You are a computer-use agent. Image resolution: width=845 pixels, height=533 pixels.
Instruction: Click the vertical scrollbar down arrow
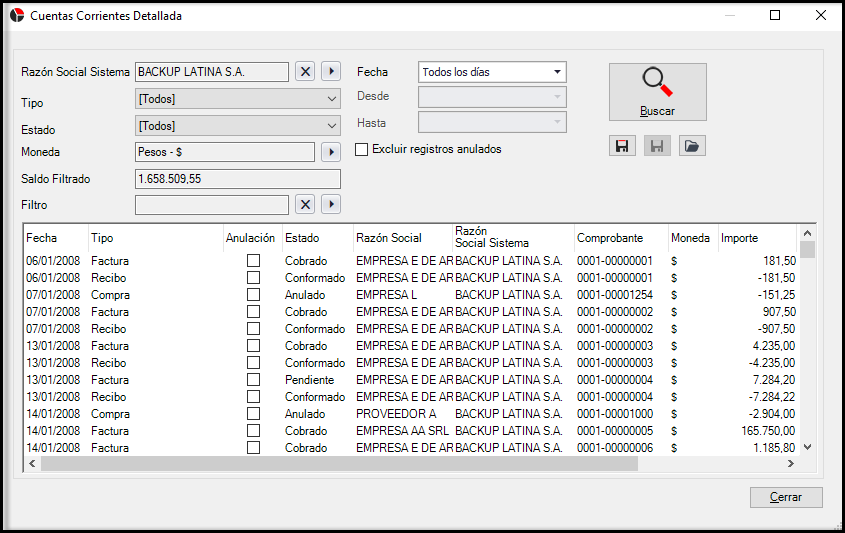click(807, 447)
